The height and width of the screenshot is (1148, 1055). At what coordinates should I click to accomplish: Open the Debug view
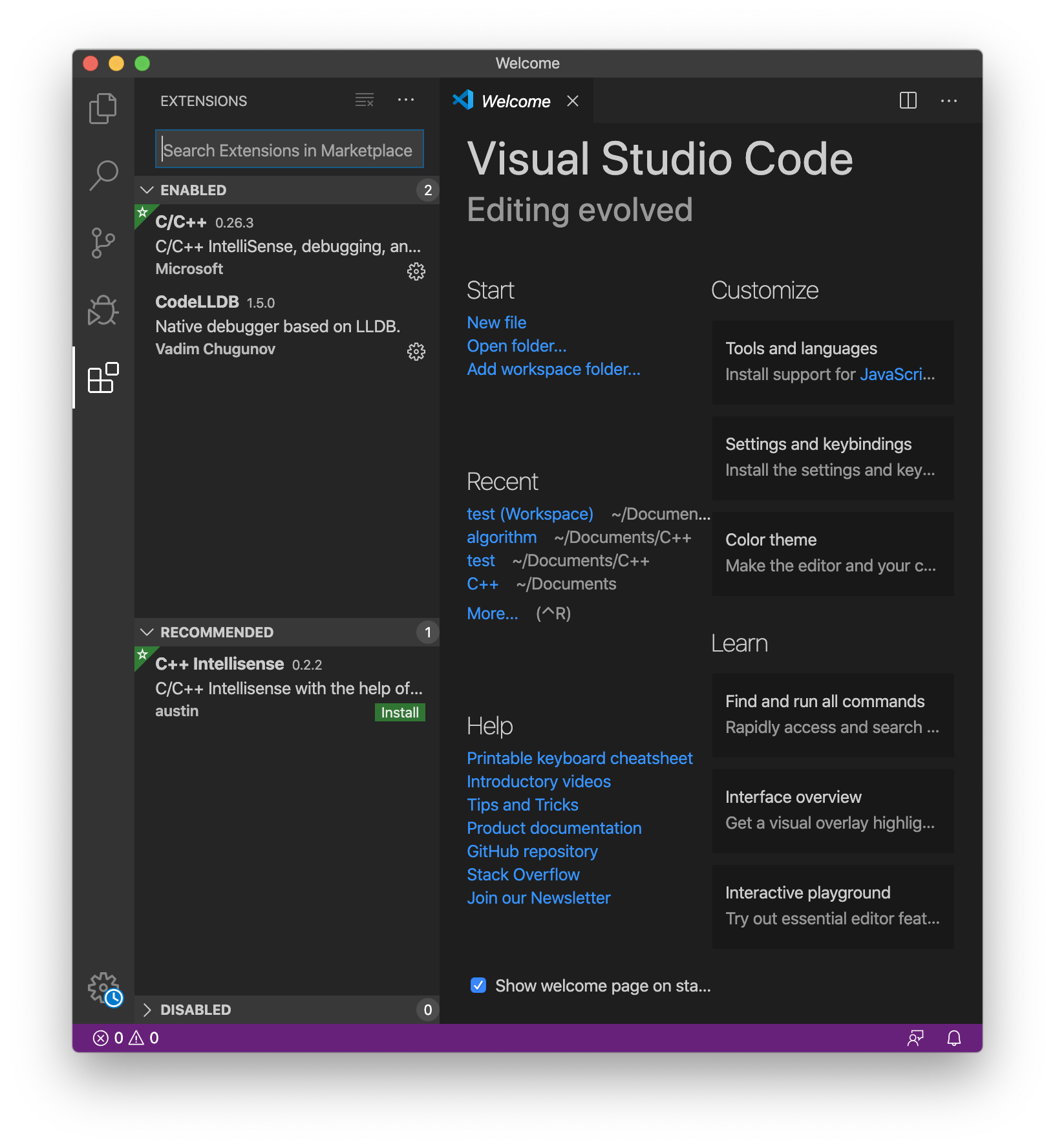pyautogui.click(x=103, y=310)
